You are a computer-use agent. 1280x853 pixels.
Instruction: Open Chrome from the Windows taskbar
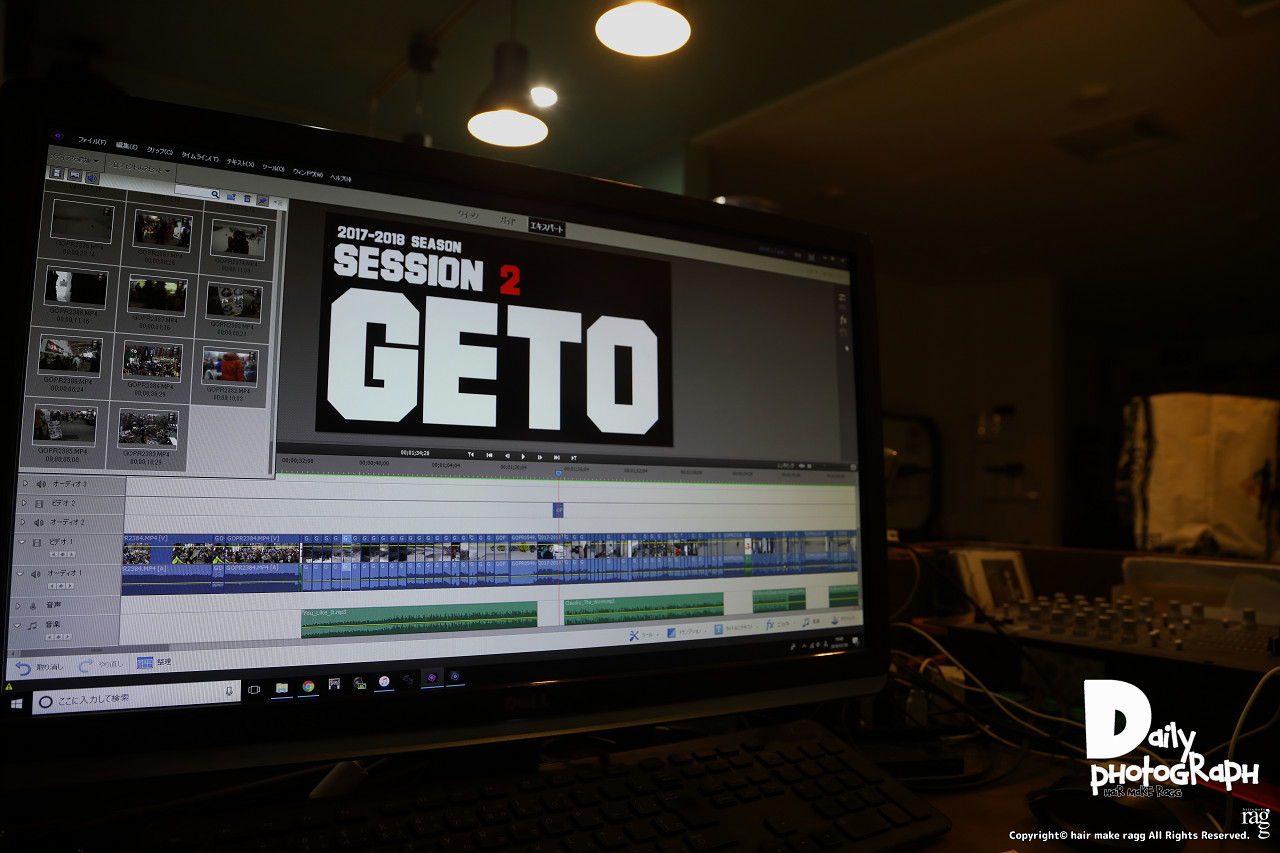point(308,686)
